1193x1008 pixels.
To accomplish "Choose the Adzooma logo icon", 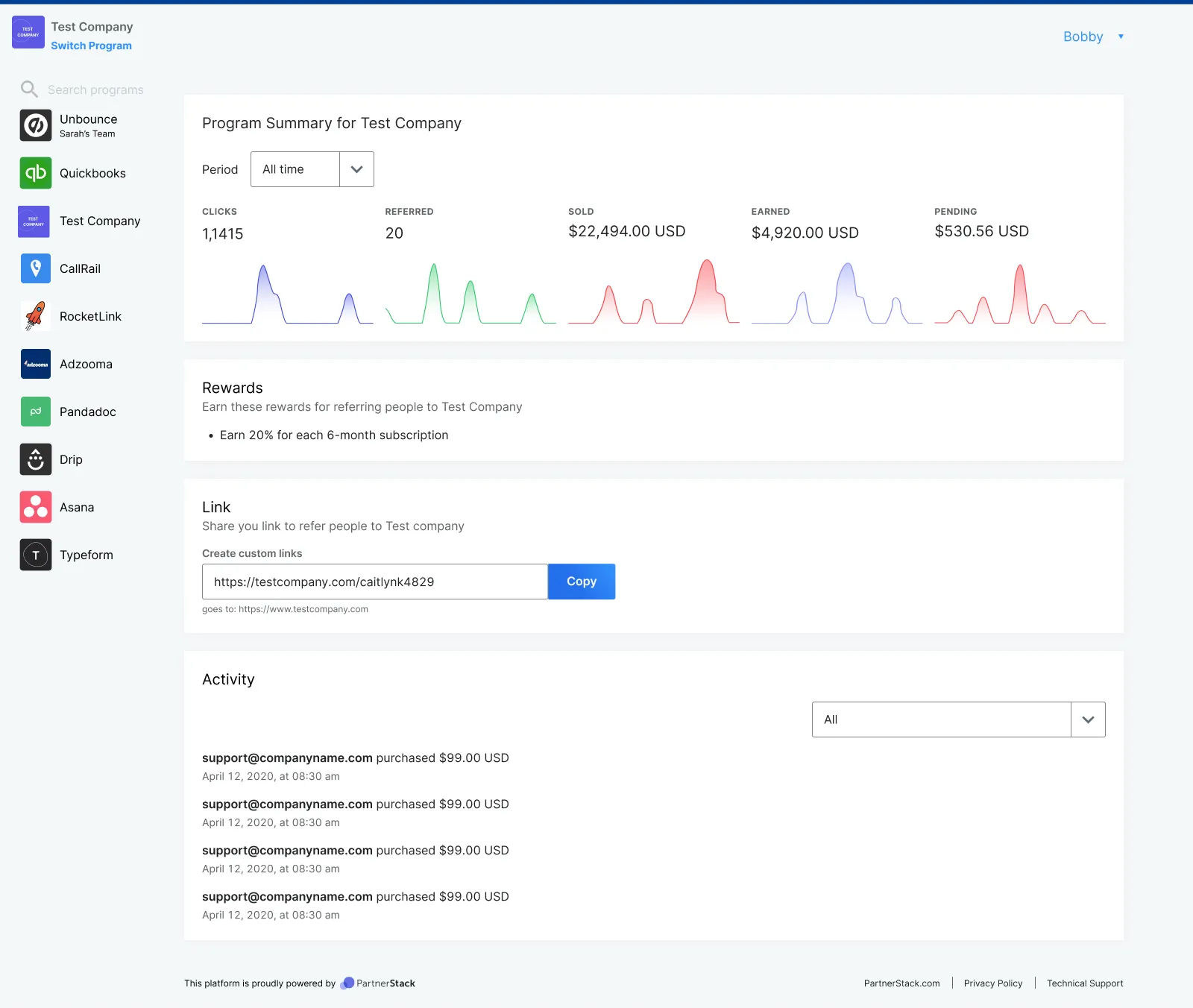I will [x=36, y=364].
